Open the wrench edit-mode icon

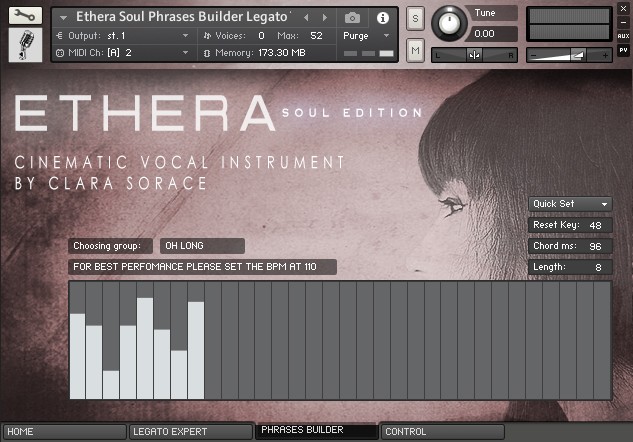click(25, 15)
